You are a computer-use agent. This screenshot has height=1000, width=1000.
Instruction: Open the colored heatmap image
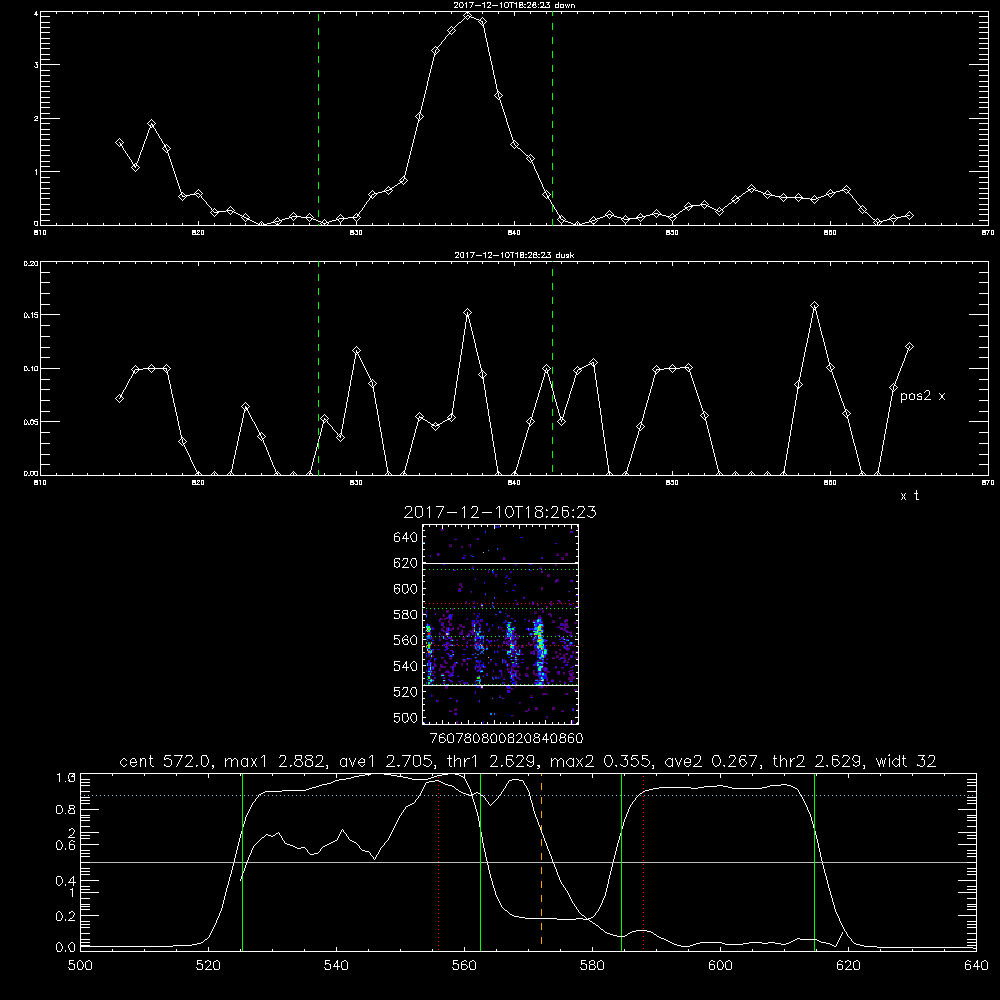click(x=500, y=624)
